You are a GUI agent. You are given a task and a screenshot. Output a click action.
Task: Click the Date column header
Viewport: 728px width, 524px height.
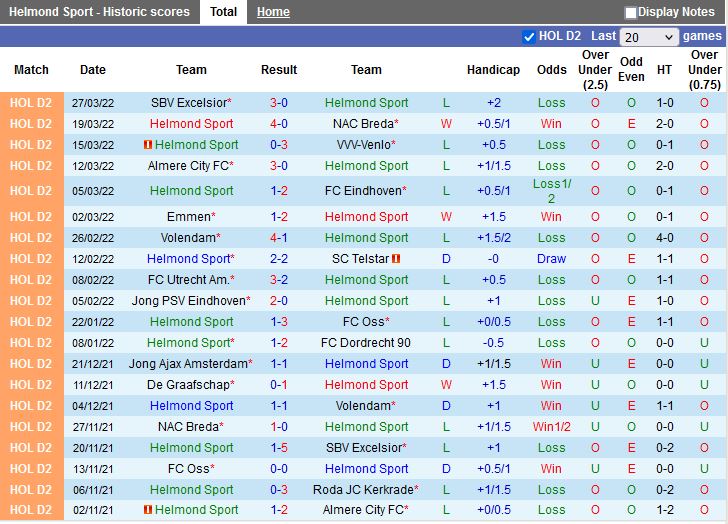click(93, 70)
